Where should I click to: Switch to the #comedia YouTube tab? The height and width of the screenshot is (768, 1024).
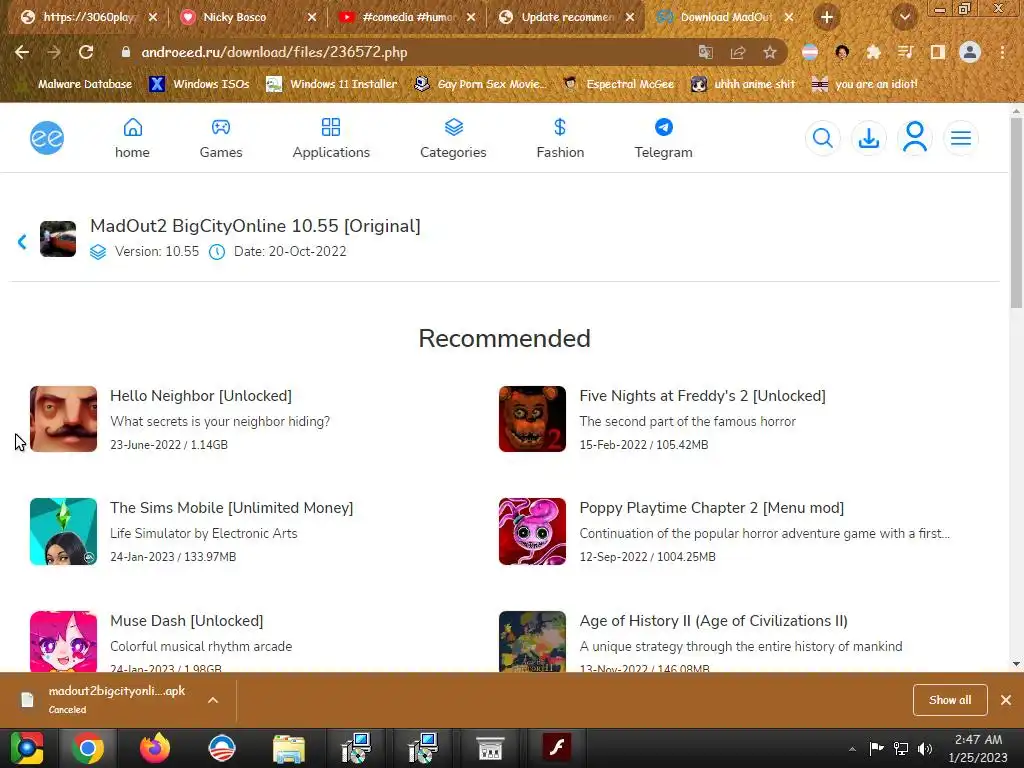(x=406, y=17)
